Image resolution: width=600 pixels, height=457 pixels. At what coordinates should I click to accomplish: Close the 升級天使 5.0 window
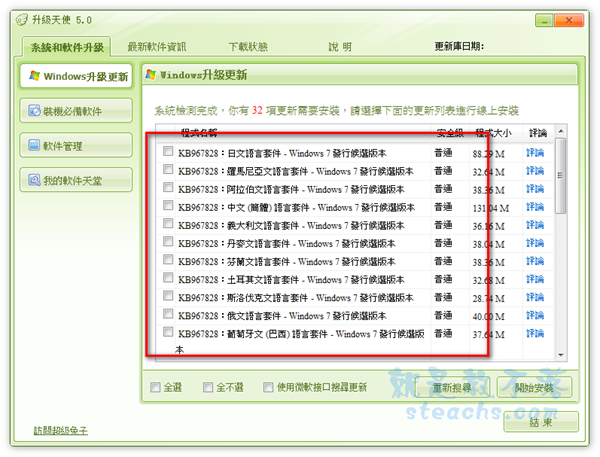click(x=569, y=20)
